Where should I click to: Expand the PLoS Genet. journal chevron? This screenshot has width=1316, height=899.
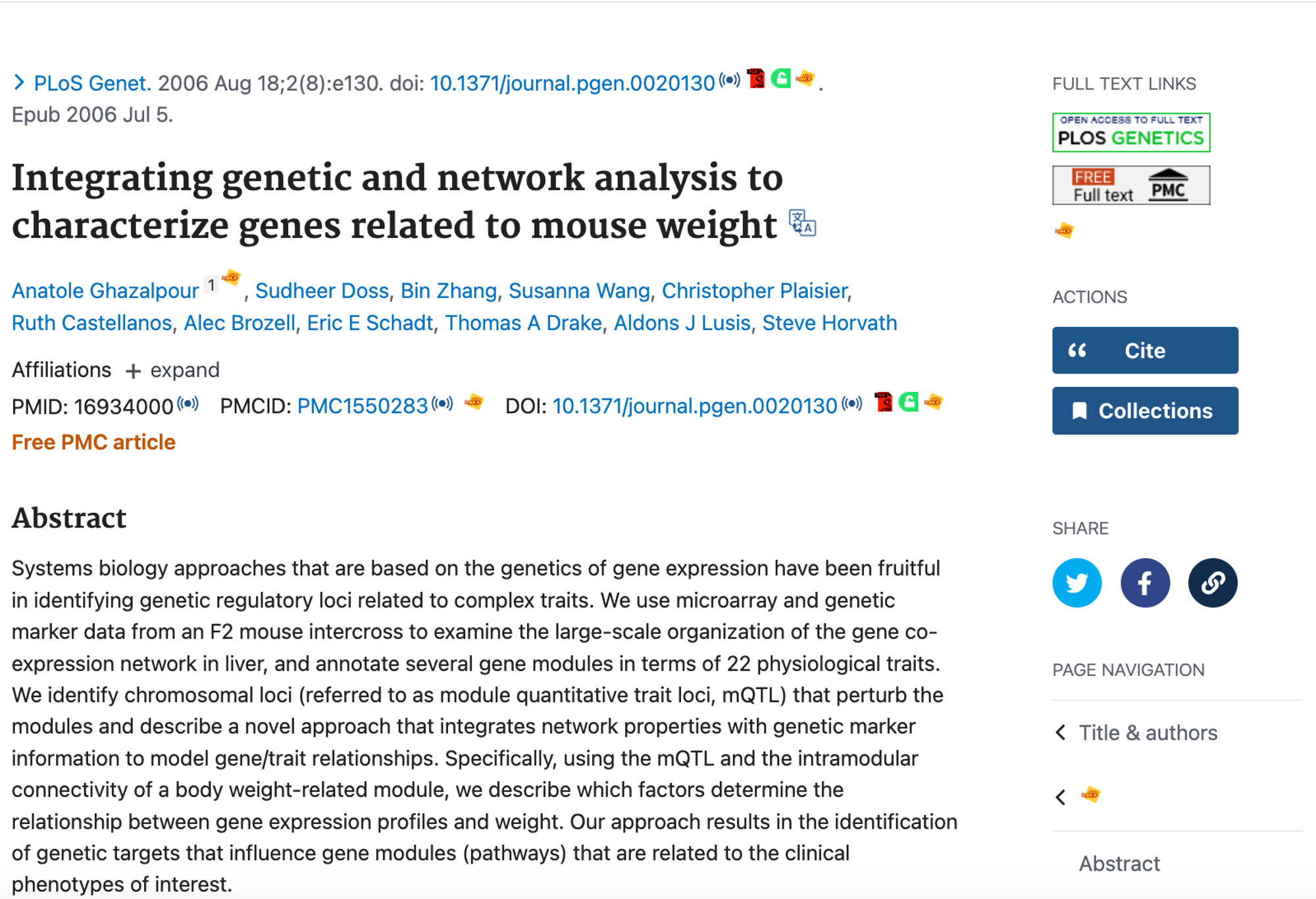(x=19, y=82)
